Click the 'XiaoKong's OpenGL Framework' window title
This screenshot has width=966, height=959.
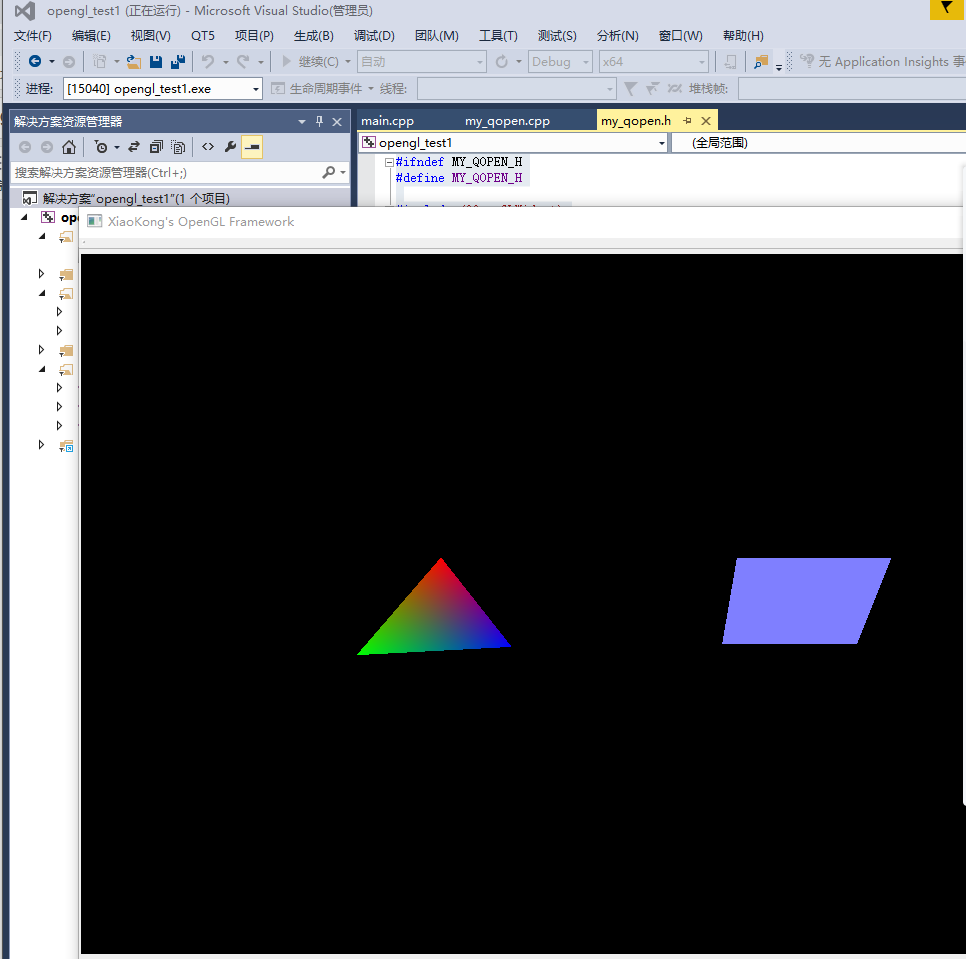pos(201,222)
